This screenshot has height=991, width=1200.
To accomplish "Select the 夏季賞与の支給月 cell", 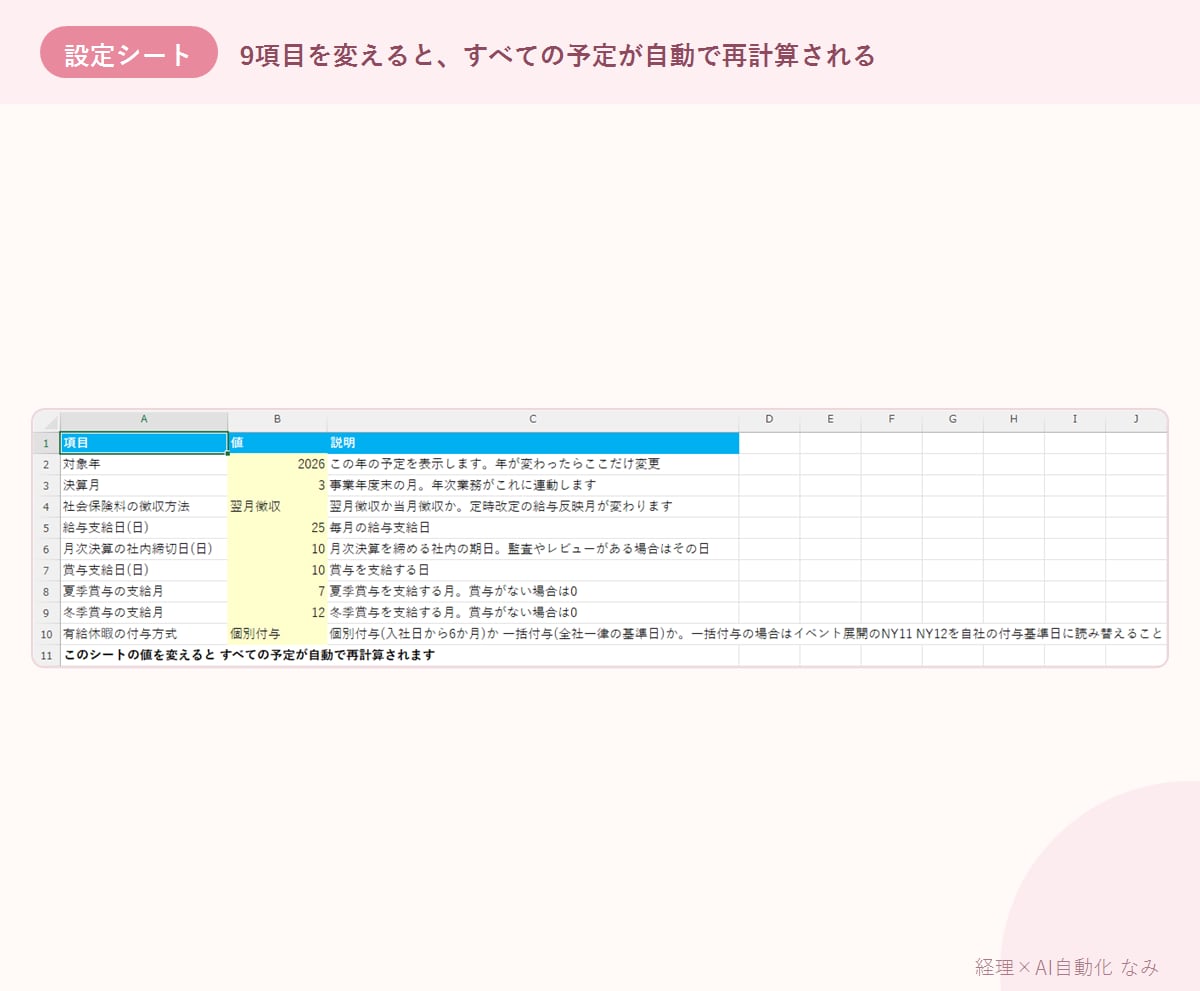I will pyautogui.click(x=144, y=591).
